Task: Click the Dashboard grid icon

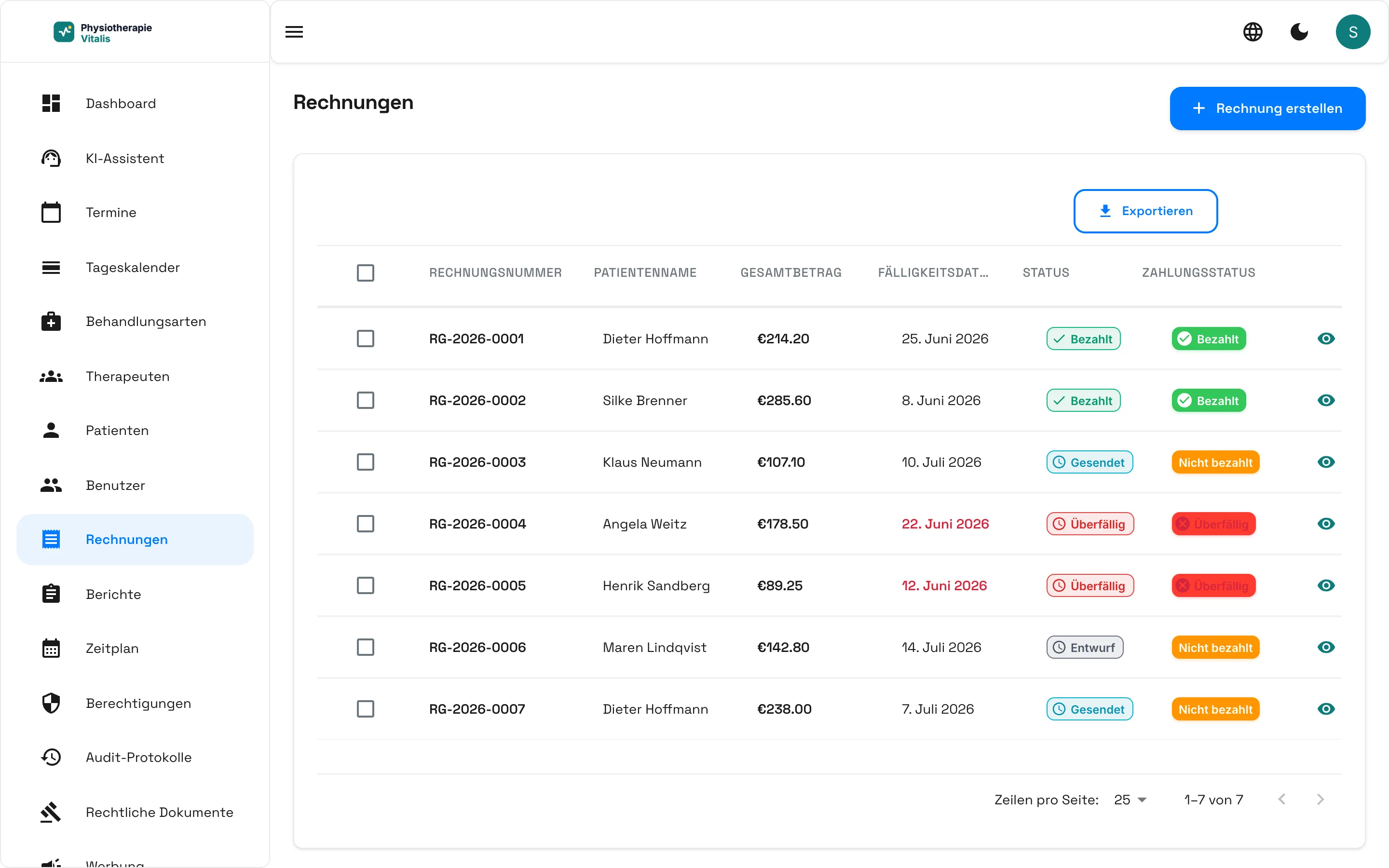Action: (51, 103)
